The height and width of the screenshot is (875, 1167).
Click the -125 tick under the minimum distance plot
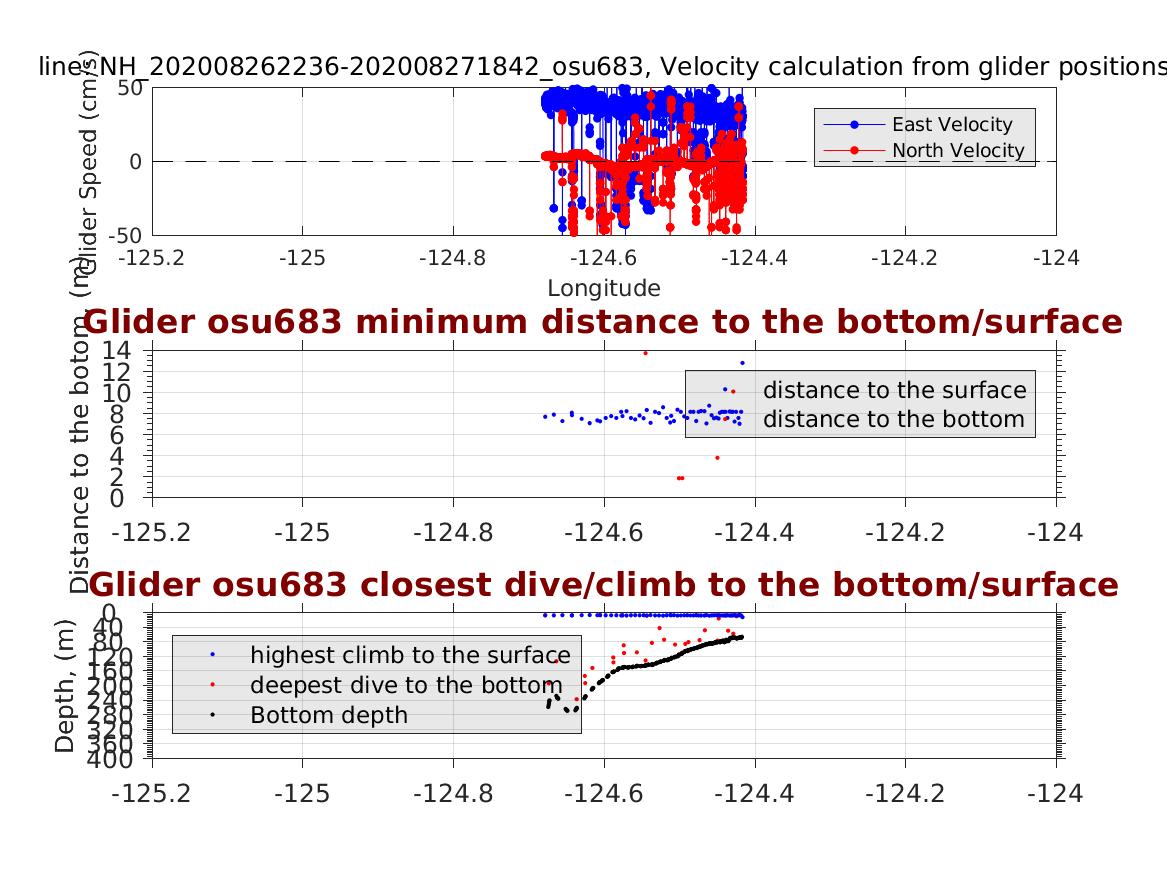point(302,533)
